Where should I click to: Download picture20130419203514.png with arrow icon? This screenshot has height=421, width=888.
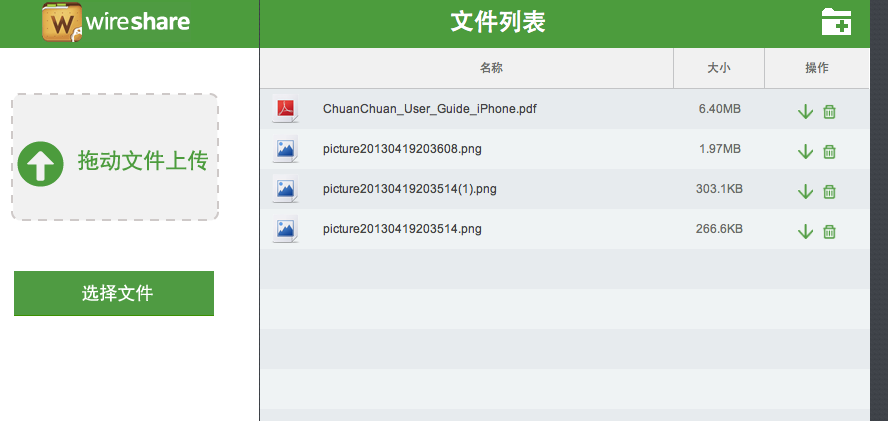point(805,232)
